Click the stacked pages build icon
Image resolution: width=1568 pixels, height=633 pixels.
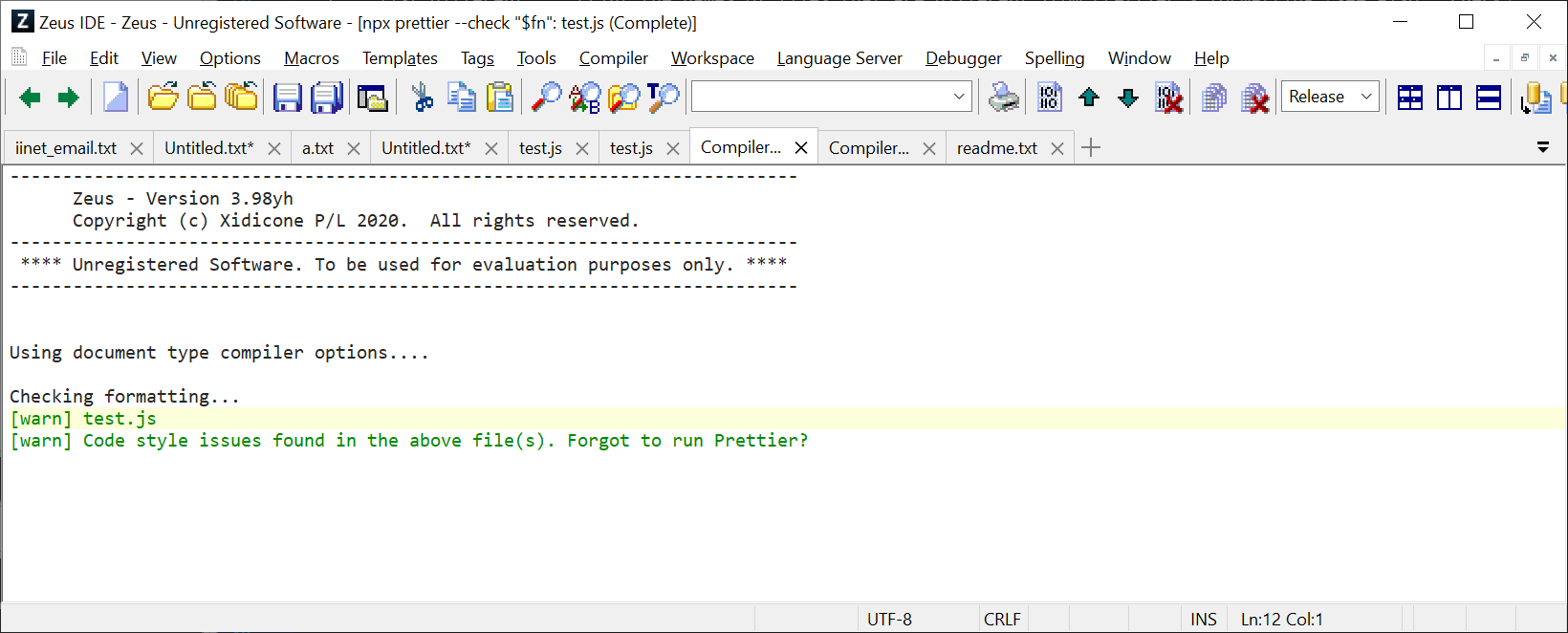click(x=1214, y=98)
